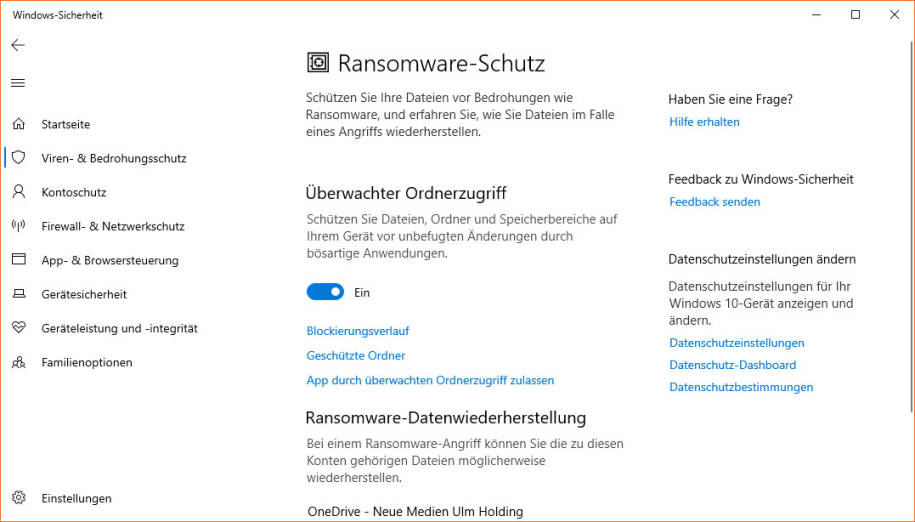This screenshot has height=522, width=915.
Task: Open the hamburger navigation menu
Action: pos(18,83)
